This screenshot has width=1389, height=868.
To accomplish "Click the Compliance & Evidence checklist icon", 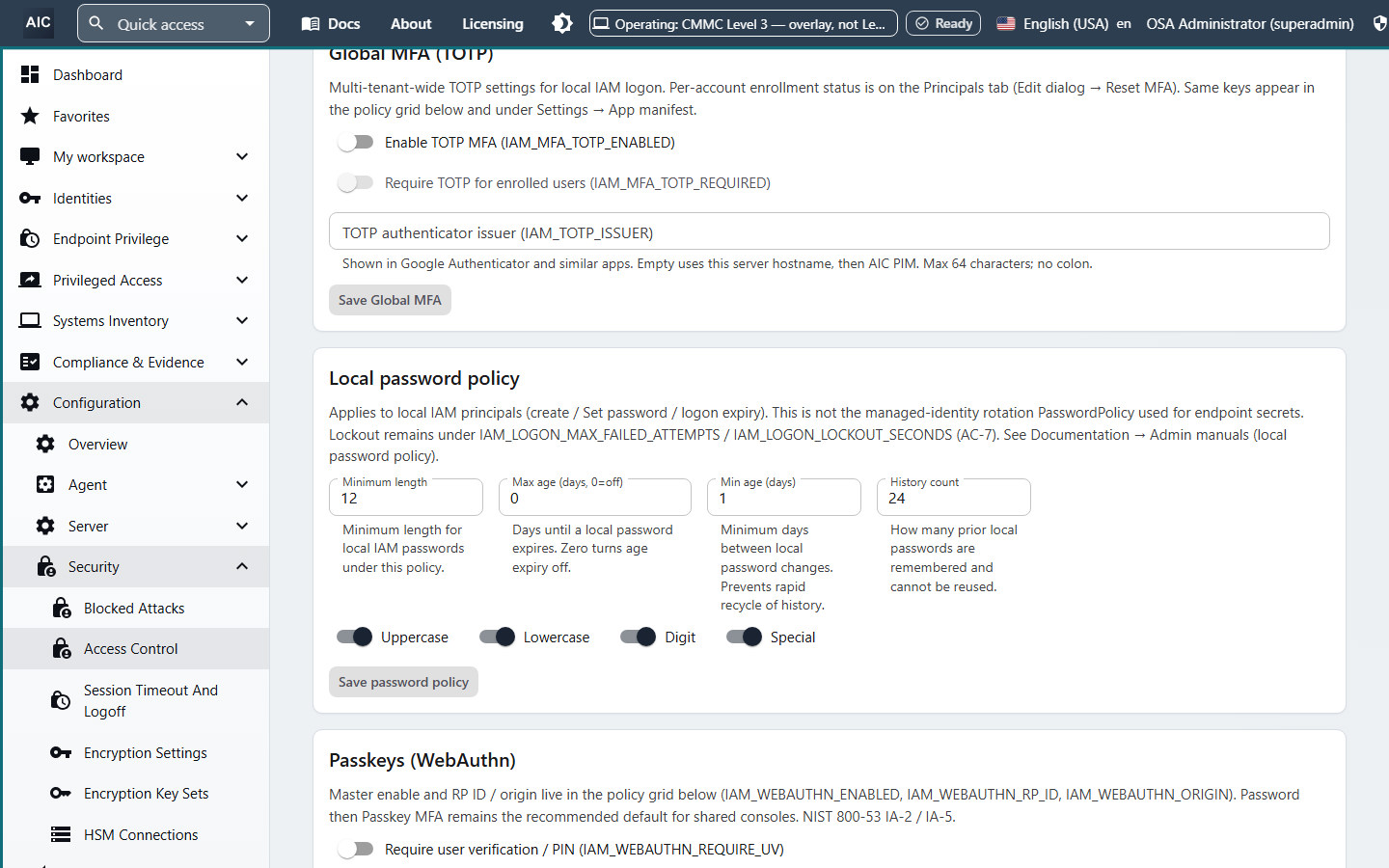I will point(30,362).
